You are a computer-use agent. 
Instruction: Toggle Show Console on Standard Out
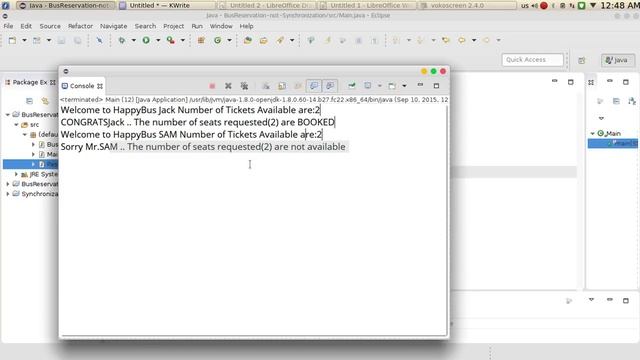[x=313, y=86]
